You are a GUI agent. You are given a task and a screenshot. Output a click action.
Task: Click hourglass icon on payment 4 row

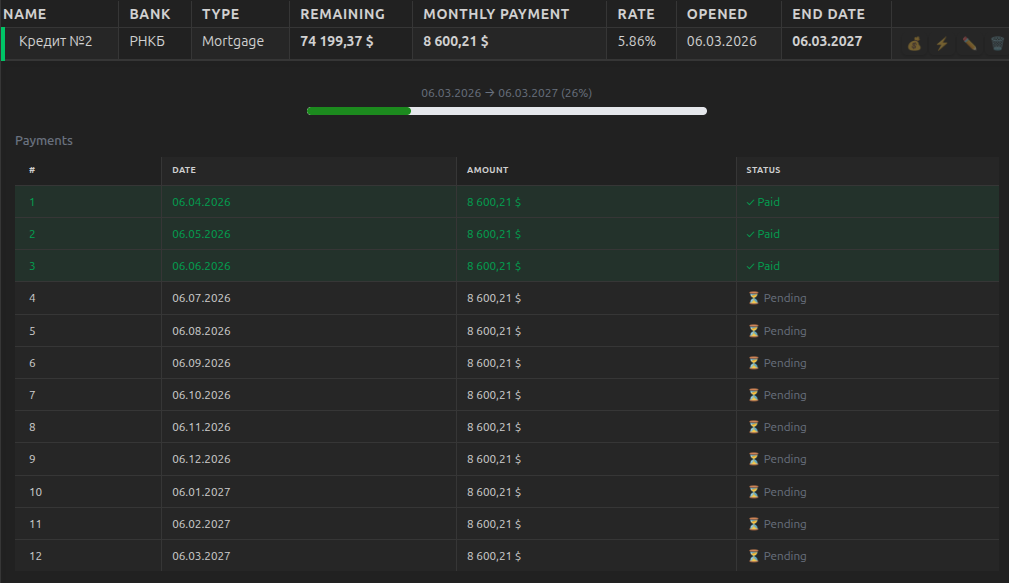(754, 298)
